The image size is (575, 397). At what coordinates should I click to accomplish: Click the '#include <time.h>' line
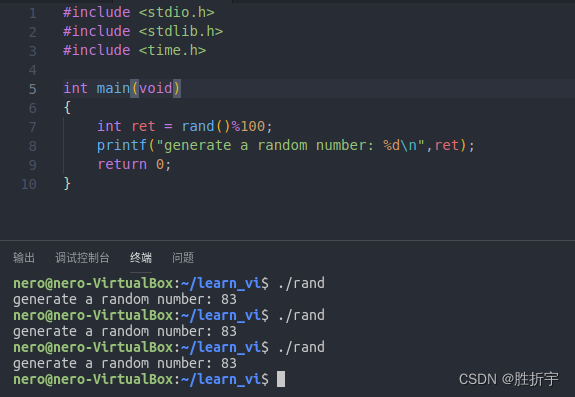[x=135, y=51]
